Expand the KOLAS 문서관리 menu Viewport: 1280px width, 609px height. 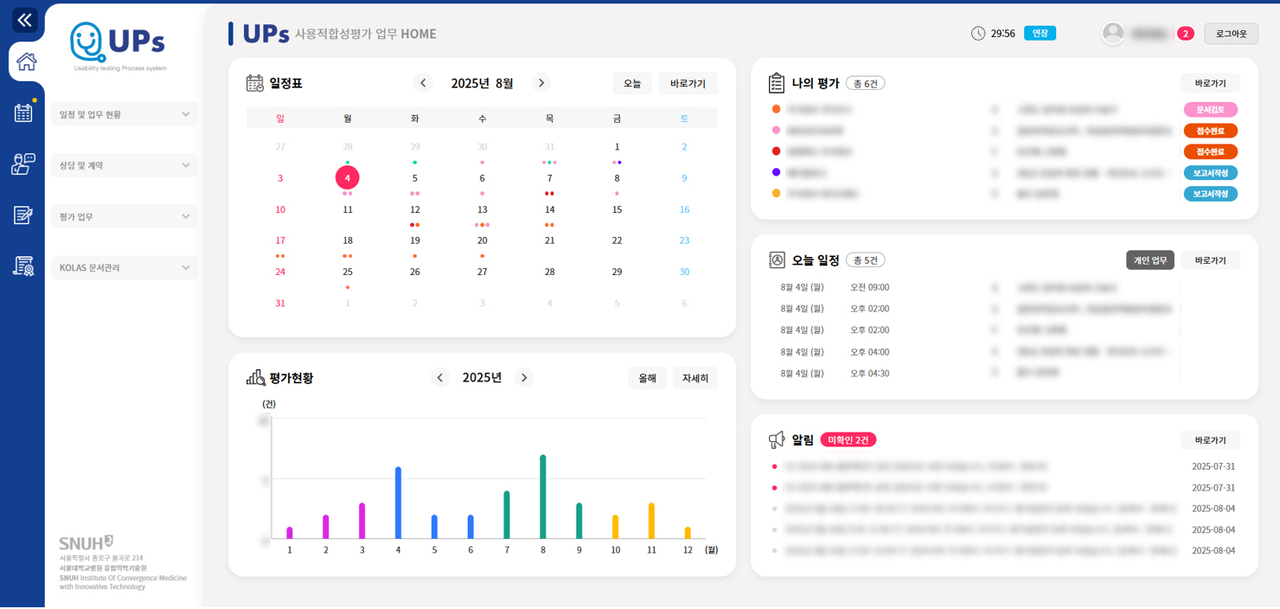(x=123, y=268)
